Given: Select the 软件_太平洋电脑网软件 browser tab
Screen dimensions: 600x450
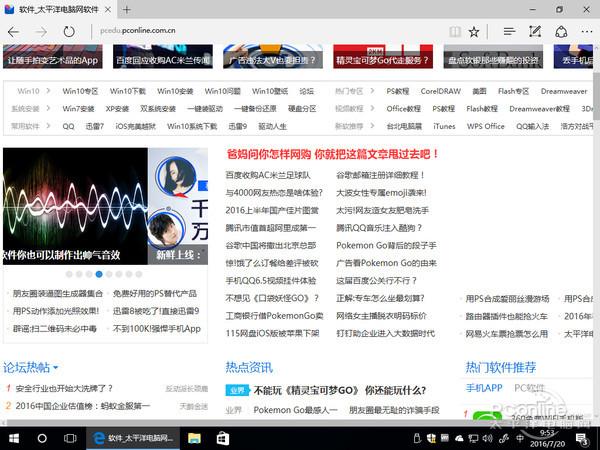Looking at the screenshot, I should tap(59, 10).
